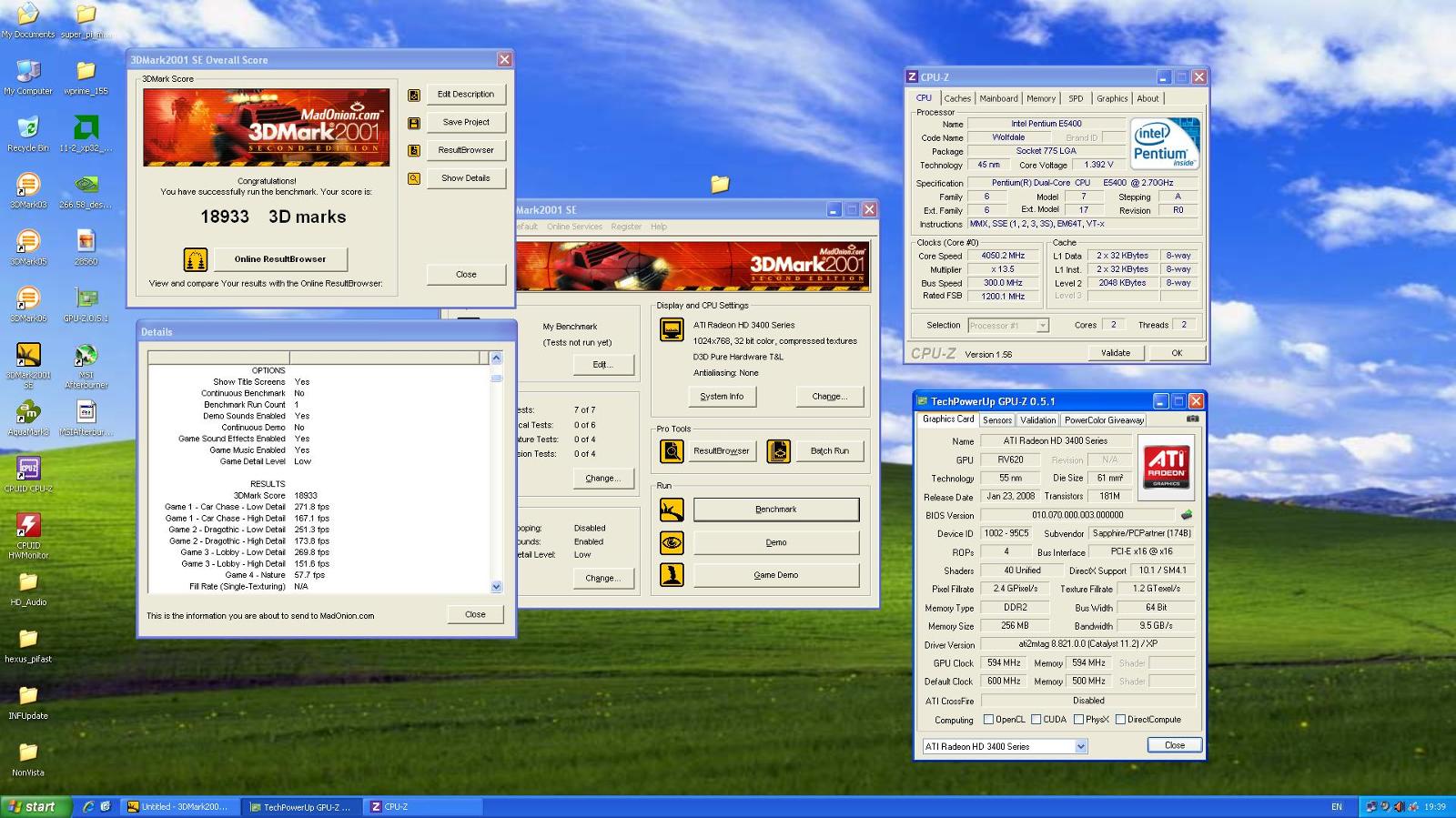Image resolution: width=1456 pixels, height=818 pixels.
Task: Enable the OpenCL checkbox in GPU-Z
Action: coord(988,720)
